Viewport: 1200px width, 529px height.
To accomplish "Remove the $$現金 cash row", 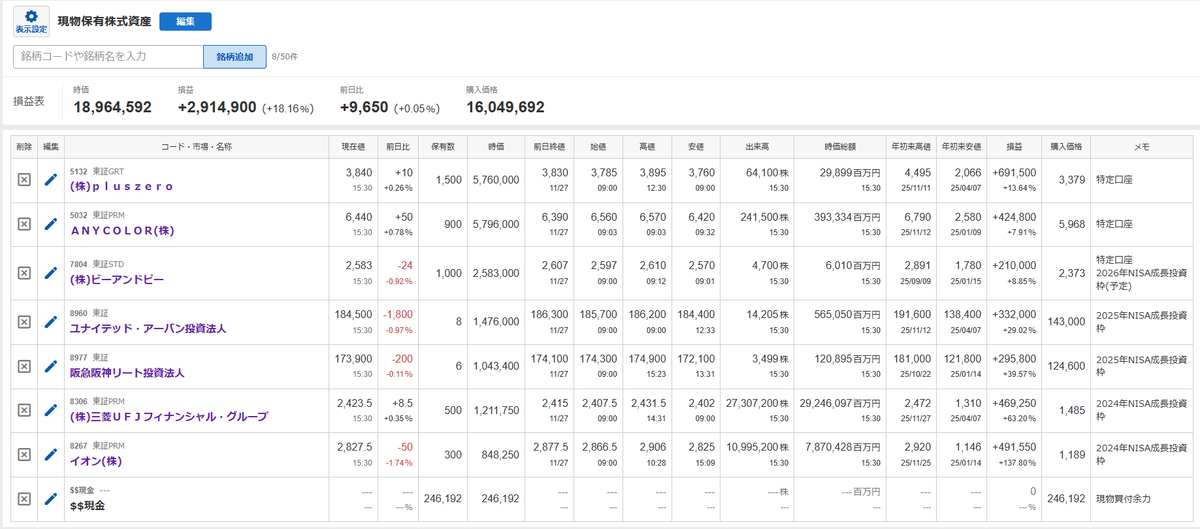I will point(24,498).
